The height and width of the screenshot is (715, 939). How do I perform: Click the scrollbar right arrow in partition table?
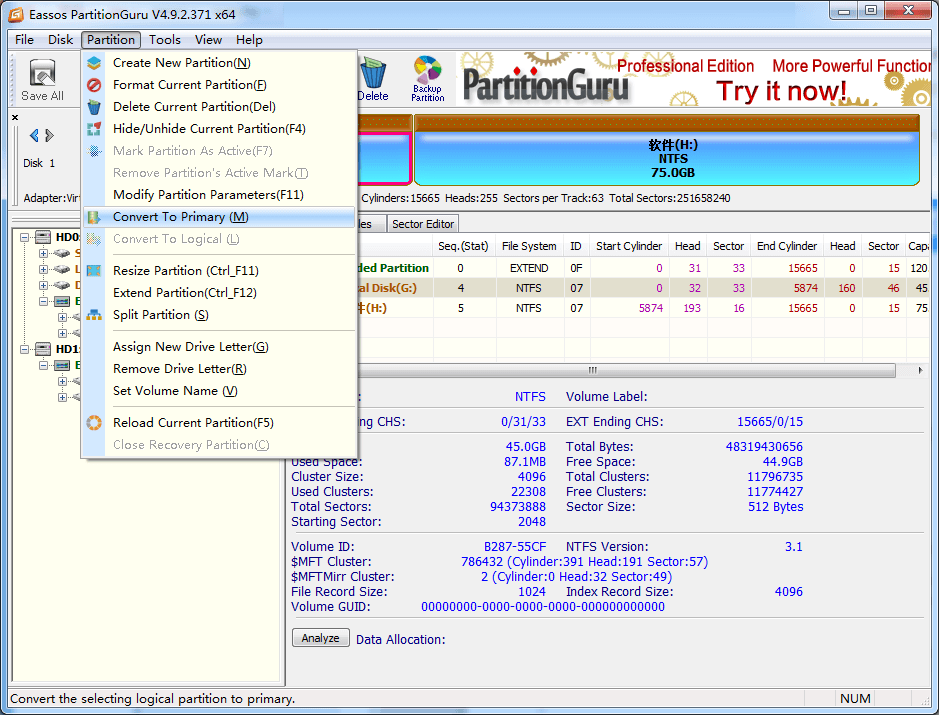click(920, 370)
